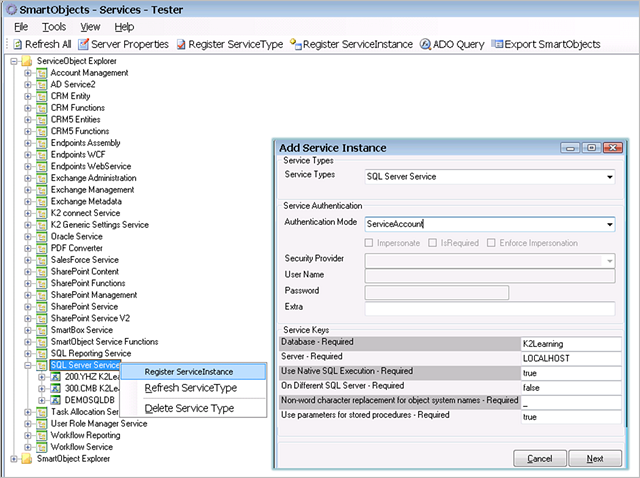Image resolution: width=640 pixels, height=478 pixels.
Task: Select the SmartObject Service Functions row
Action: click(x=104, y=342)
